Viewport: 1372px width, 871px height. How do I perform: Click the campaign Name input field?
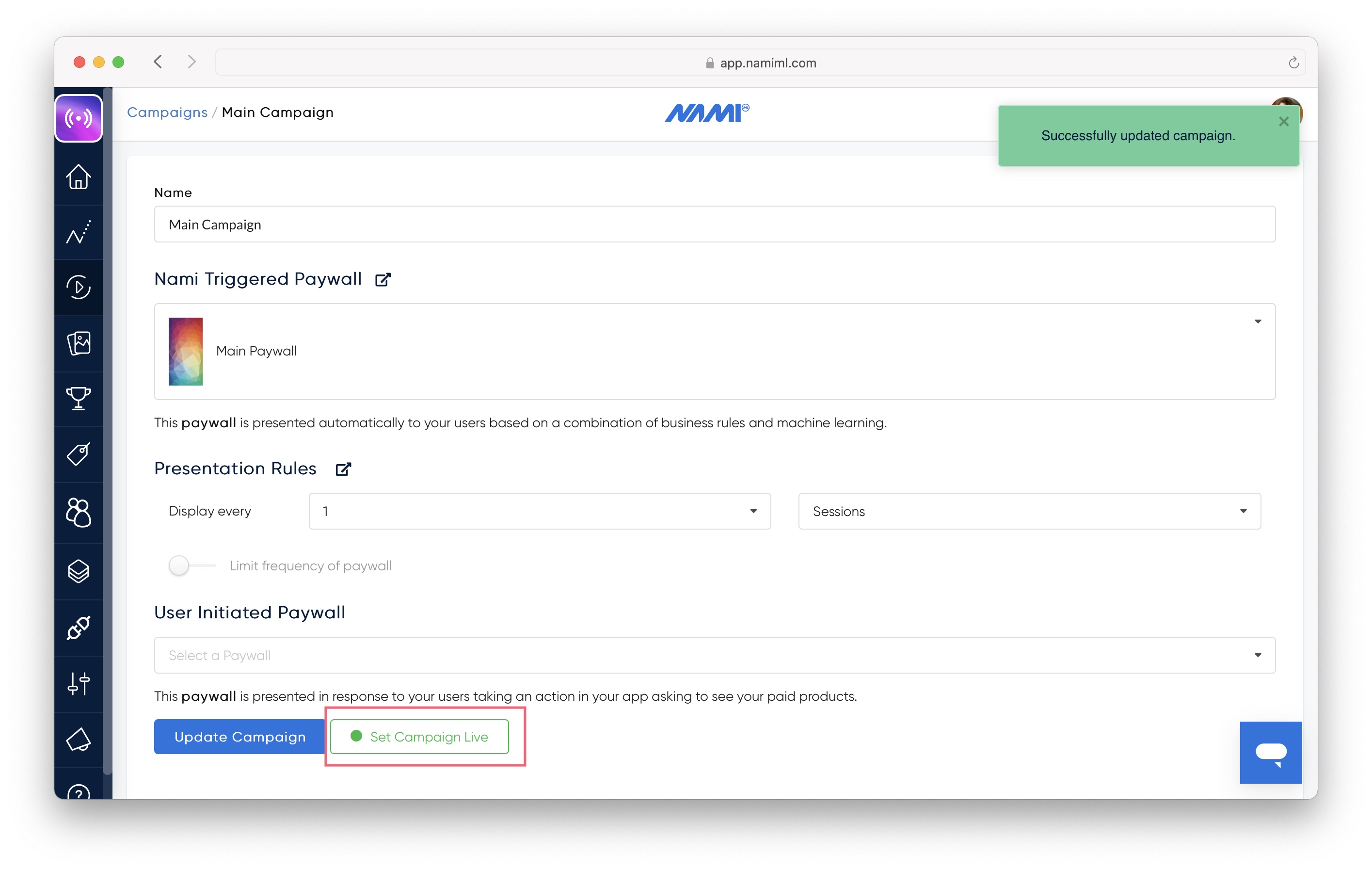tap(714, 225)
